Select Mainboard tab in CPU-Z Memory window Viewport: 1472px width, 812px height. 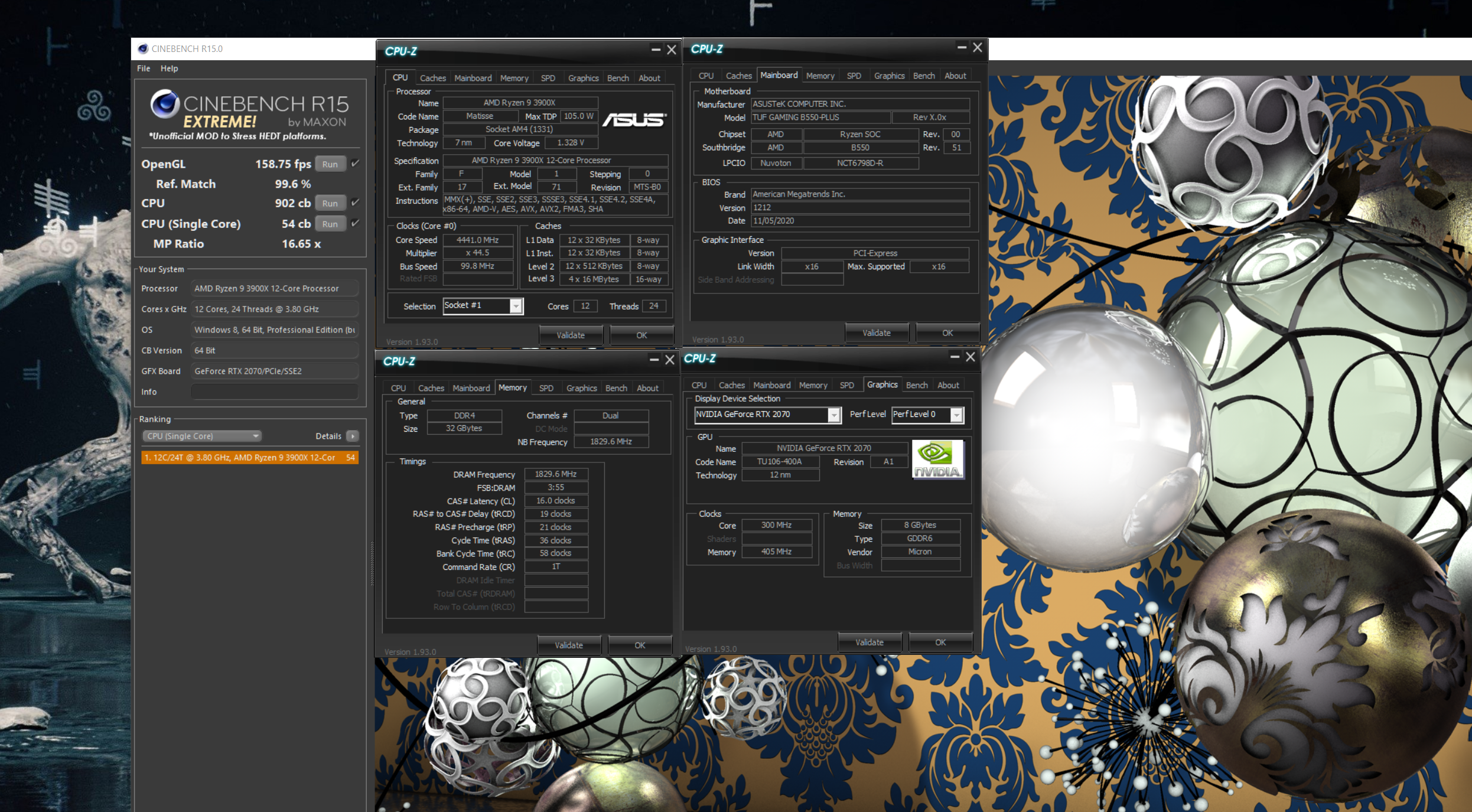coord(471,388)
